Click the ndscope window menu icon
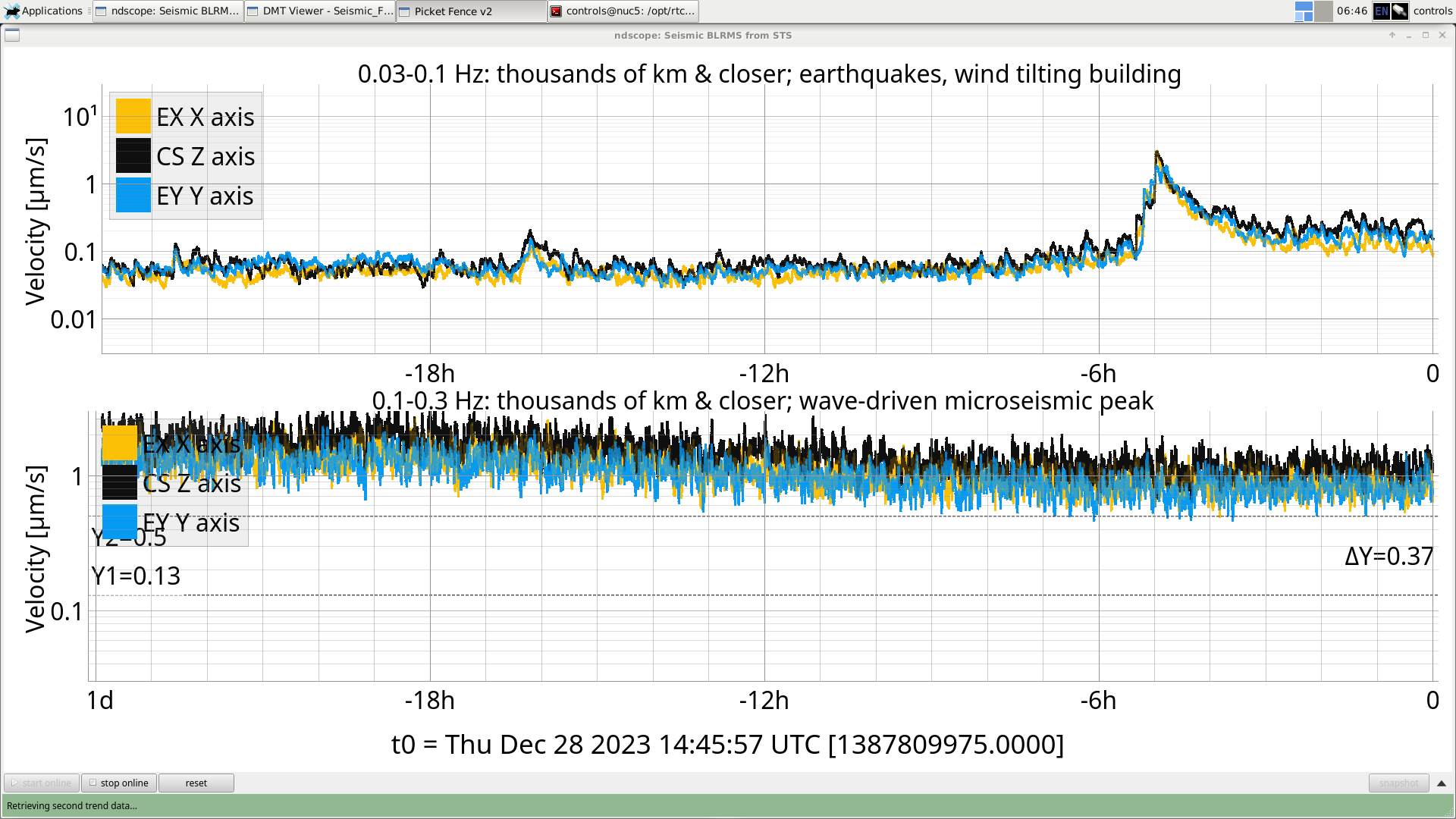Image resolution: width=1456 pixels, height=819 pixels. tap(11, 35)
